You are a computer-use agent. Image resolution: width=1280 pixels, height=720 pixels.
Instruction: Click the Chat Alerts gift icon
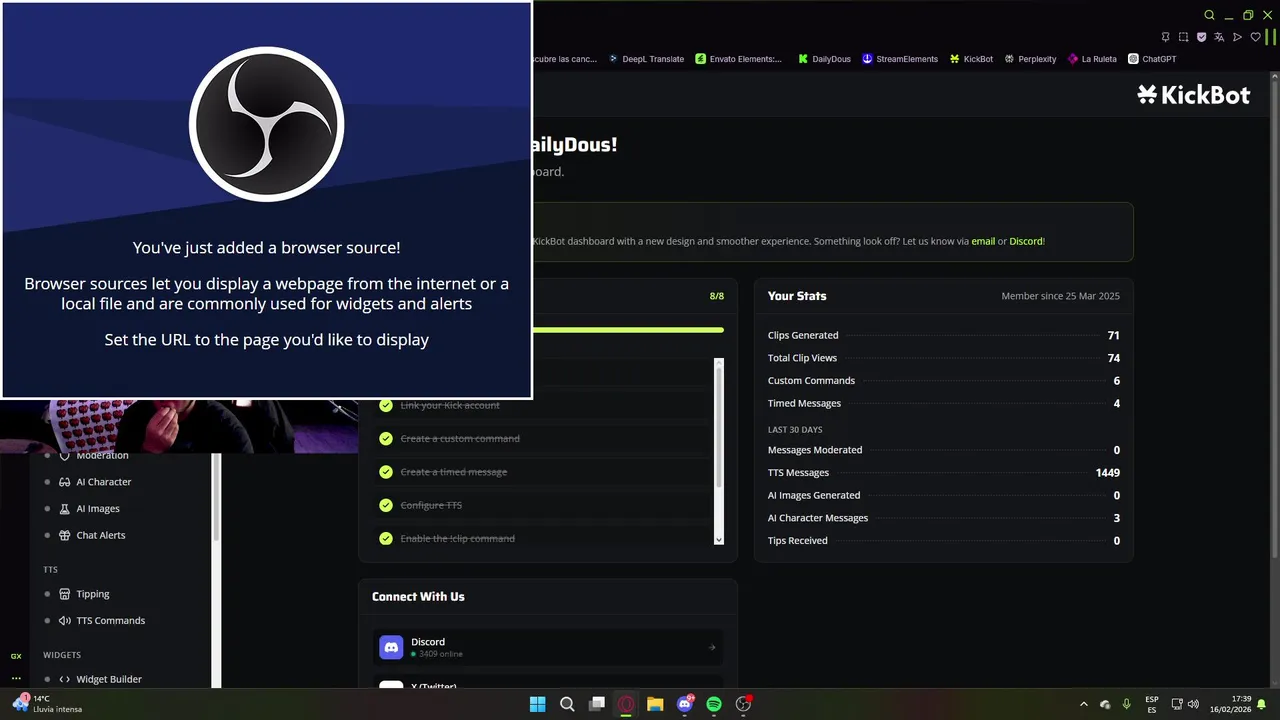point(65,535)
